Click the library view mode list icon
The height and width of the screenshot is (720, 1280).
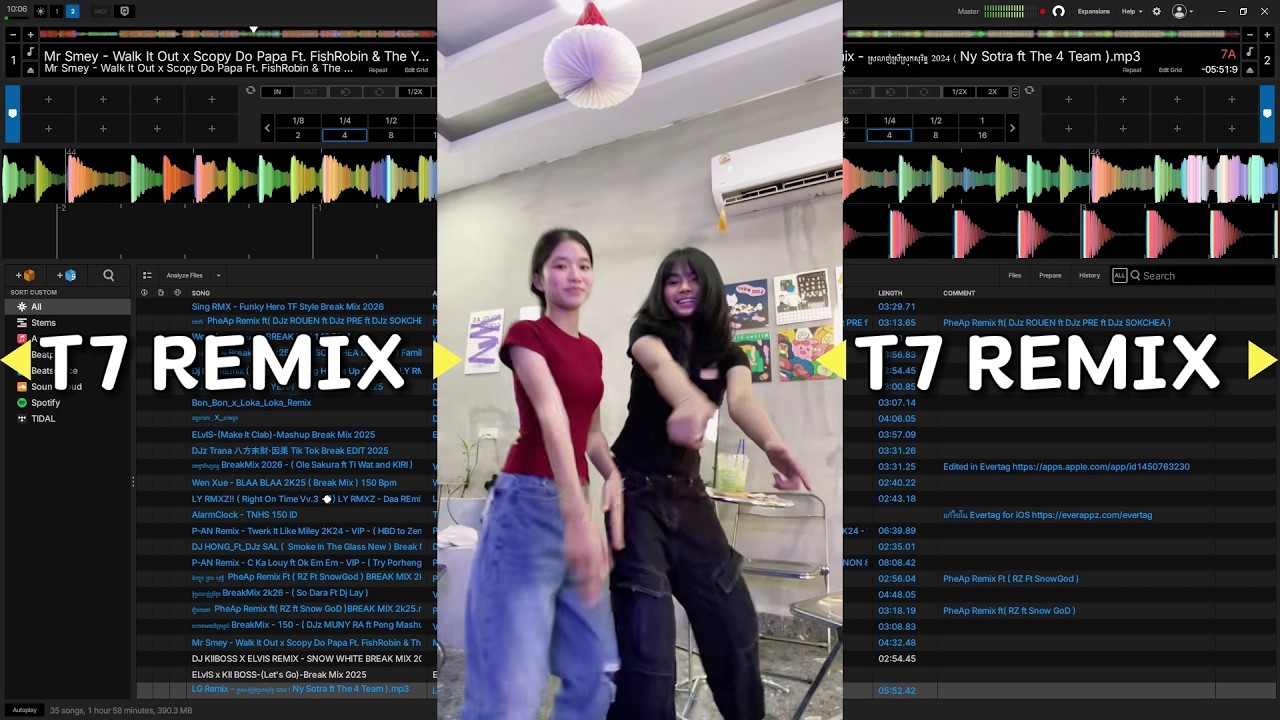point(147,275)
